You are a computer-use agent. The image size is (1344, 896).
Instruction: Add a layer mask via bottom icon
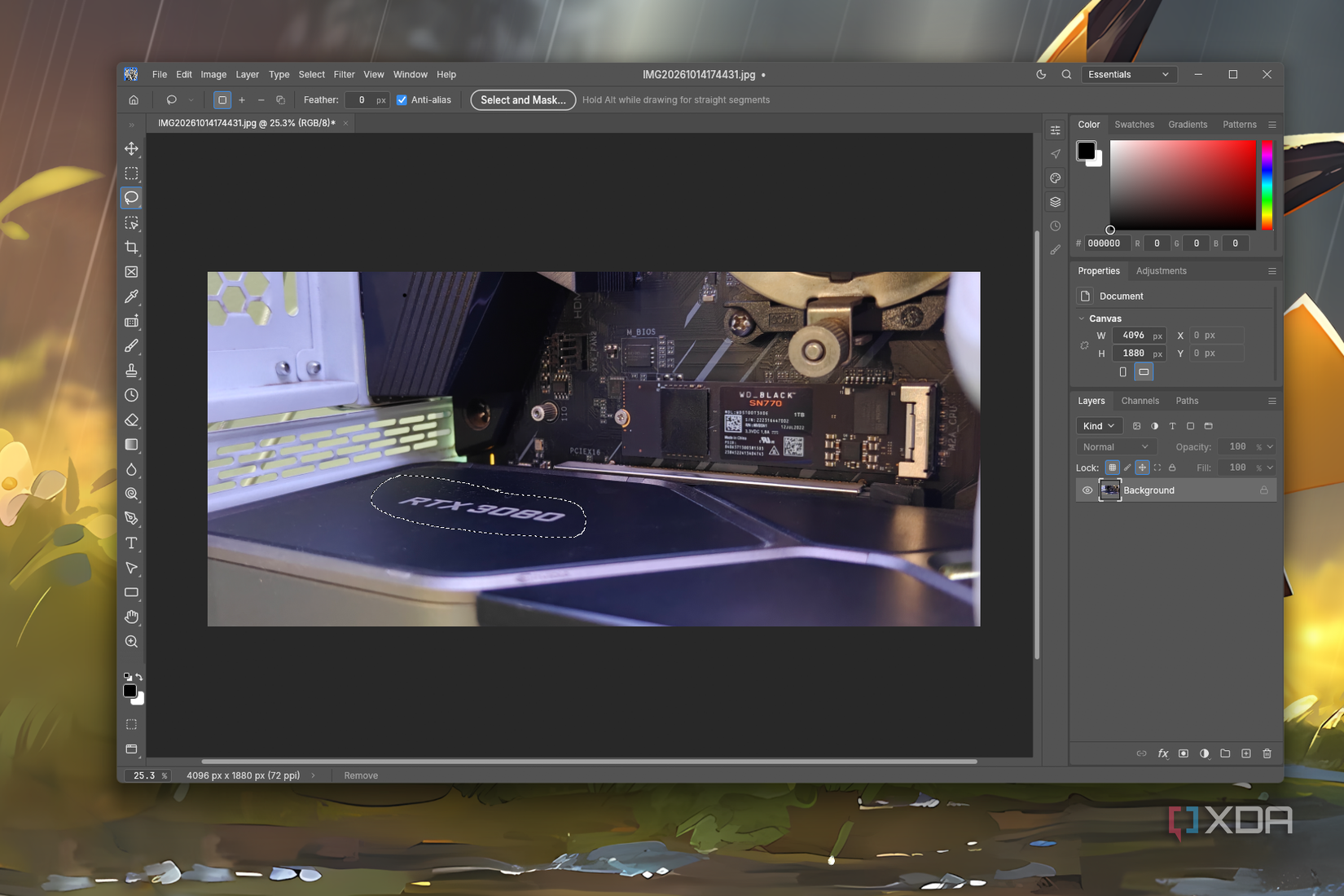click(x=1184, y=753)
